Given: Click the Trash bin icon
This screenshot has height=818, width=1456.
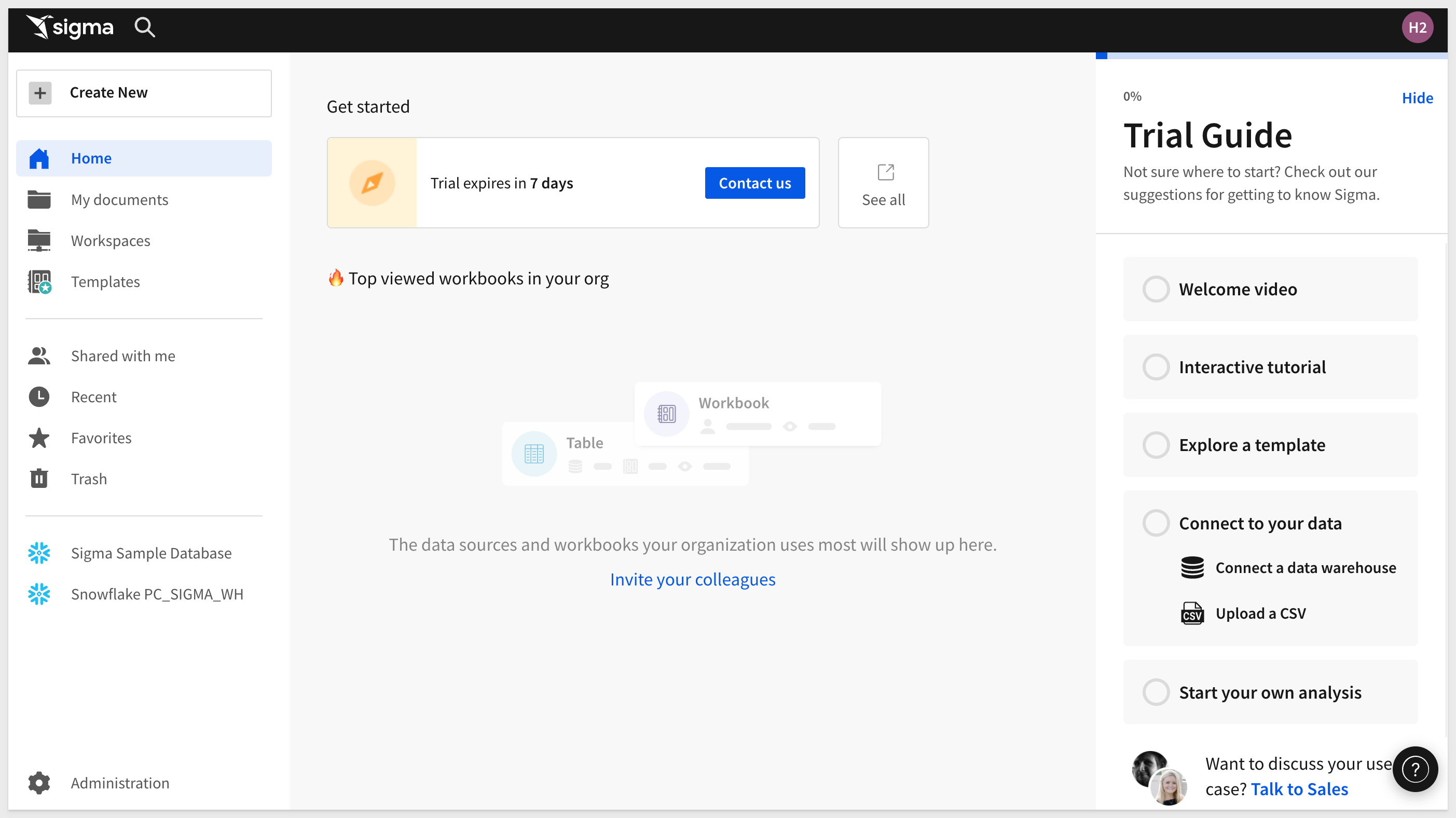Looking at the screenshot, I should click(x=39, y=478).
